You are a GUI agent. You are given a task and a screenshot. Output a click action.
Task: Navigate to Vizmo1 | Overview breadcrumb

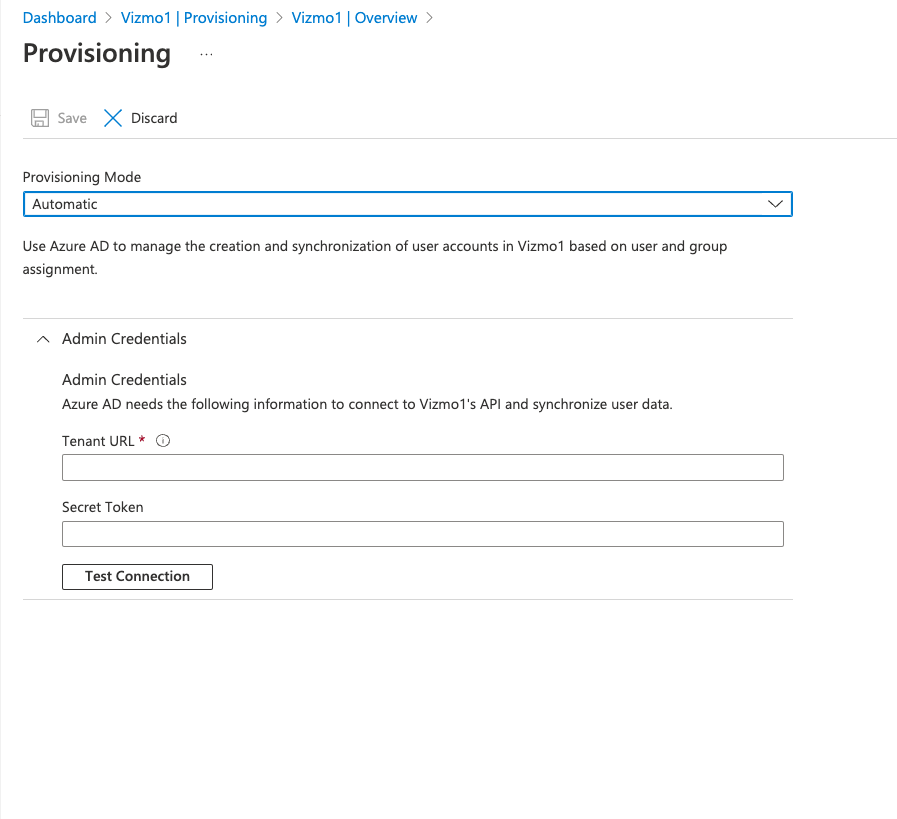point(354,18)
